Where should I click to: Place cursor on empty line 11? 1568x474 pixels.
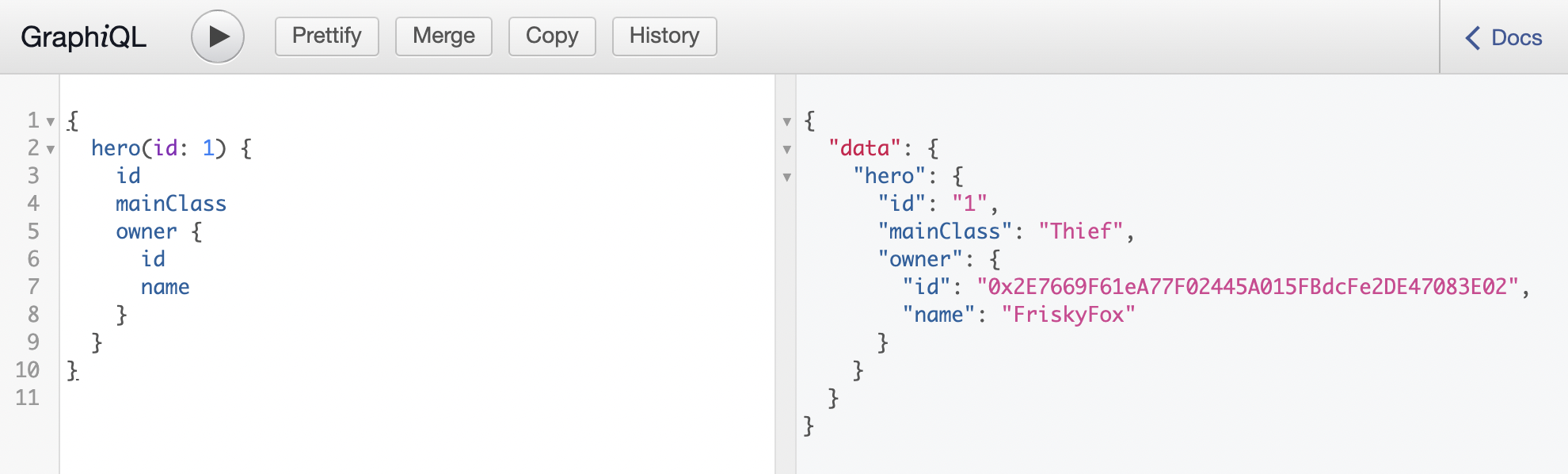[x=417, y=398]
